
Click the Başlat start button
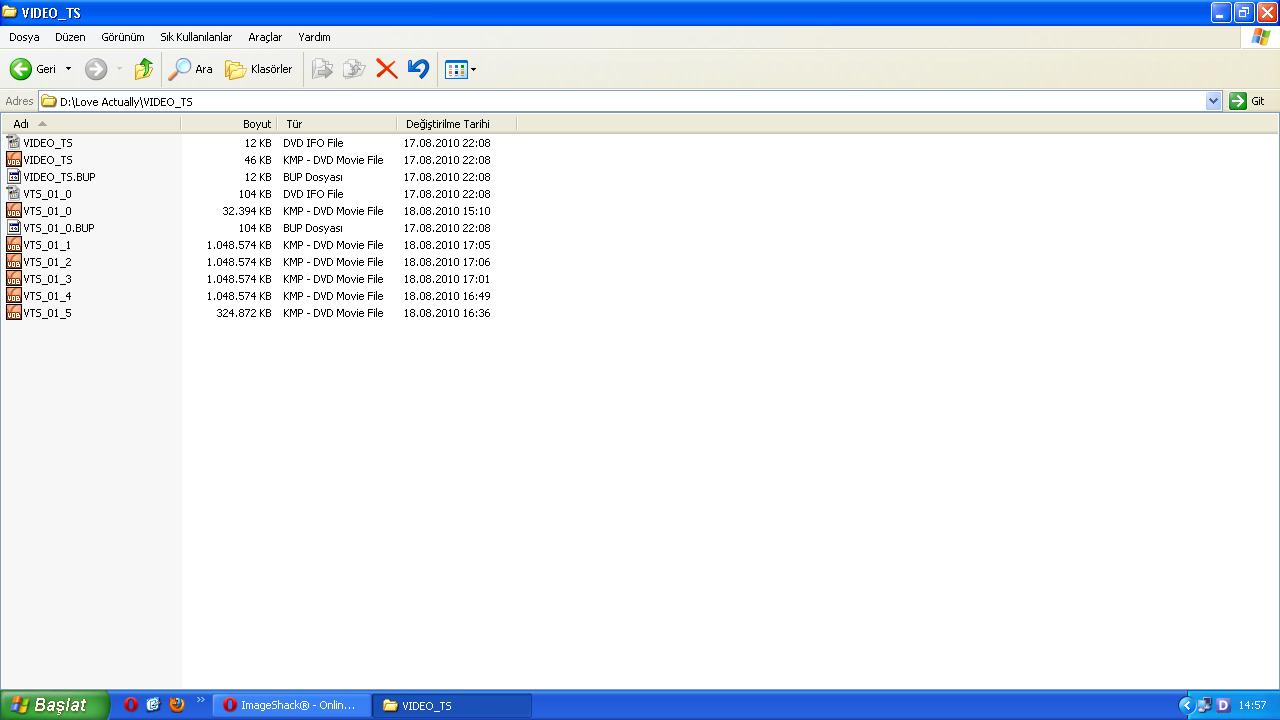54,705
